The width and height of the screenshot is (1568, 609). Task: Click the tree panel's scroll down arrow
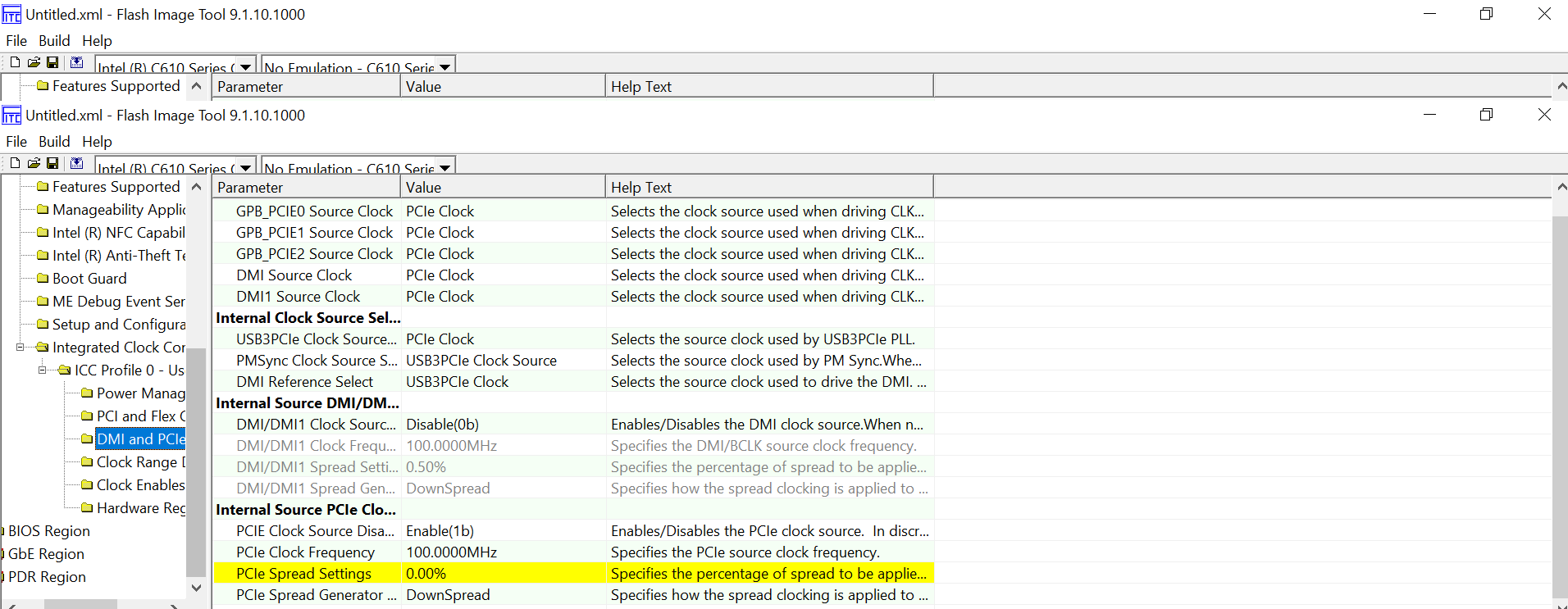196,588
